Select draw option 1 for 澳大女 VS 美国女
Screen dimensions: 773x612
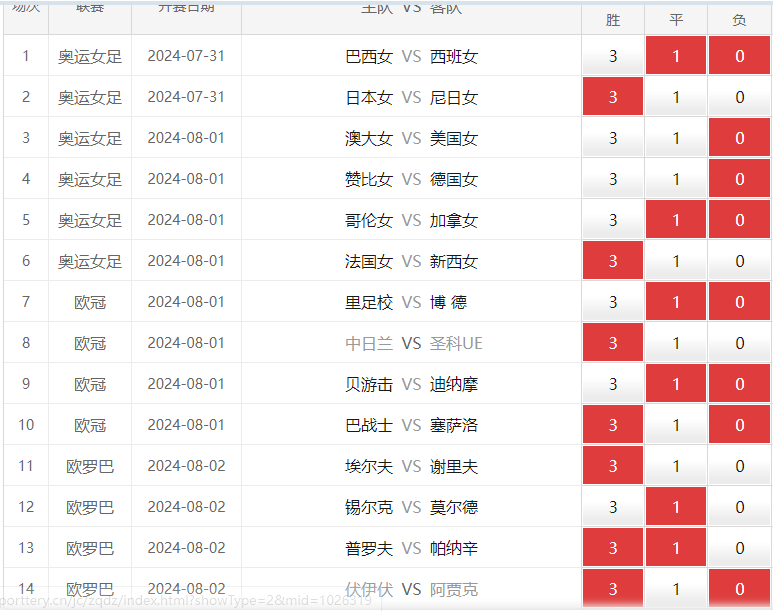pyautogui.click(x=676, y=138)
